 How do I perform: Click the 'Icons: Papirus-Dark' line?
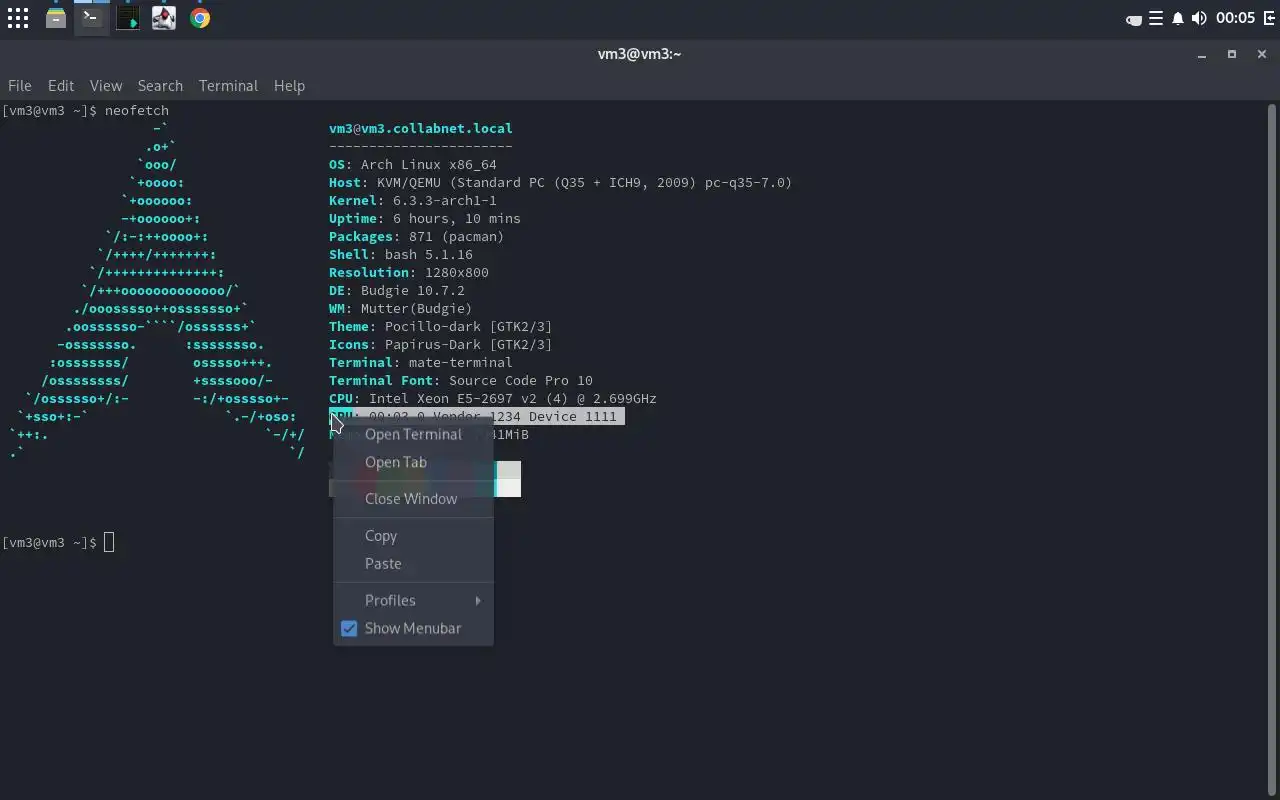click(x=441, y=344)
